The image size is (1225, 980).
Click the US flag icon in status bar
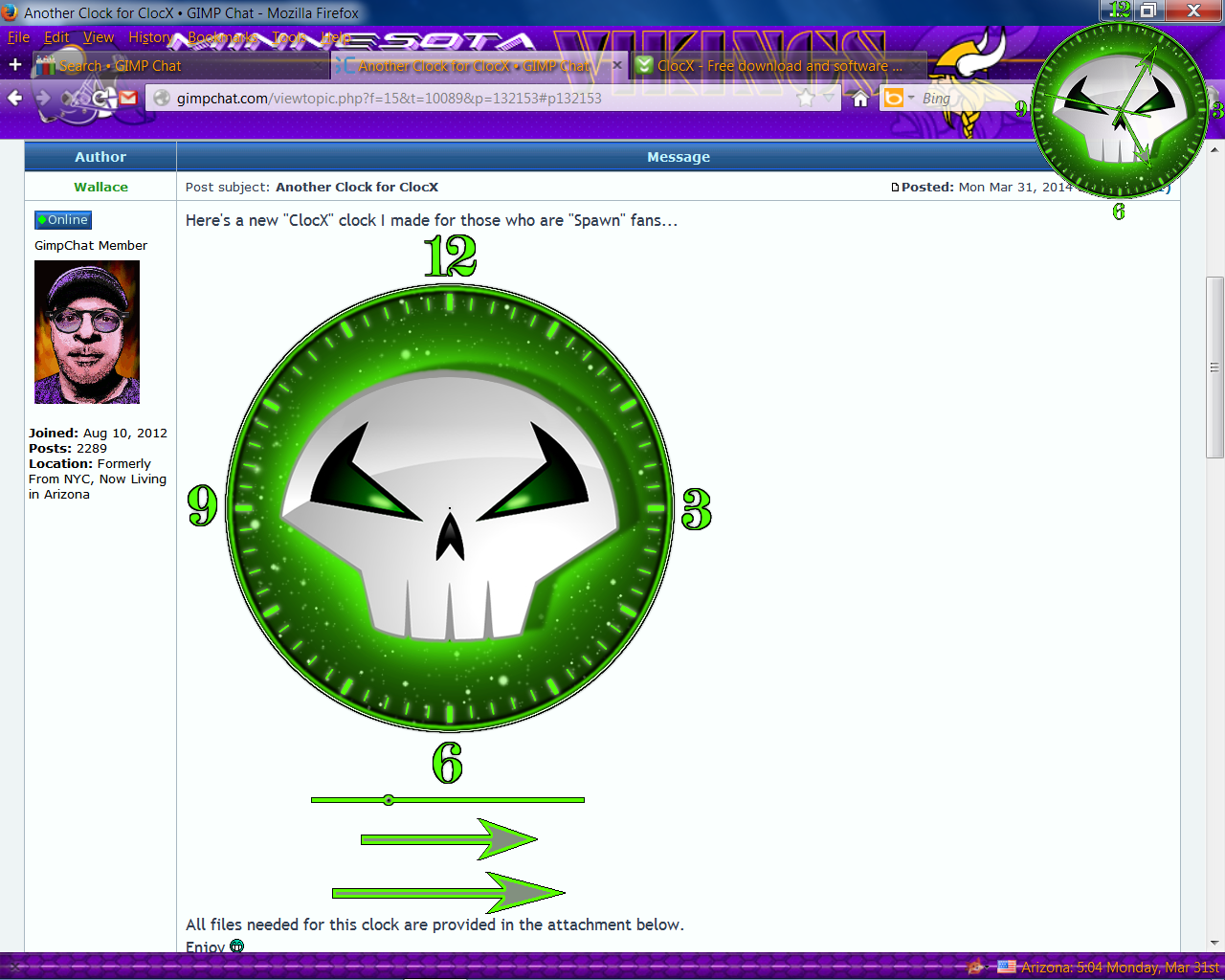(x=1007, y=967)
